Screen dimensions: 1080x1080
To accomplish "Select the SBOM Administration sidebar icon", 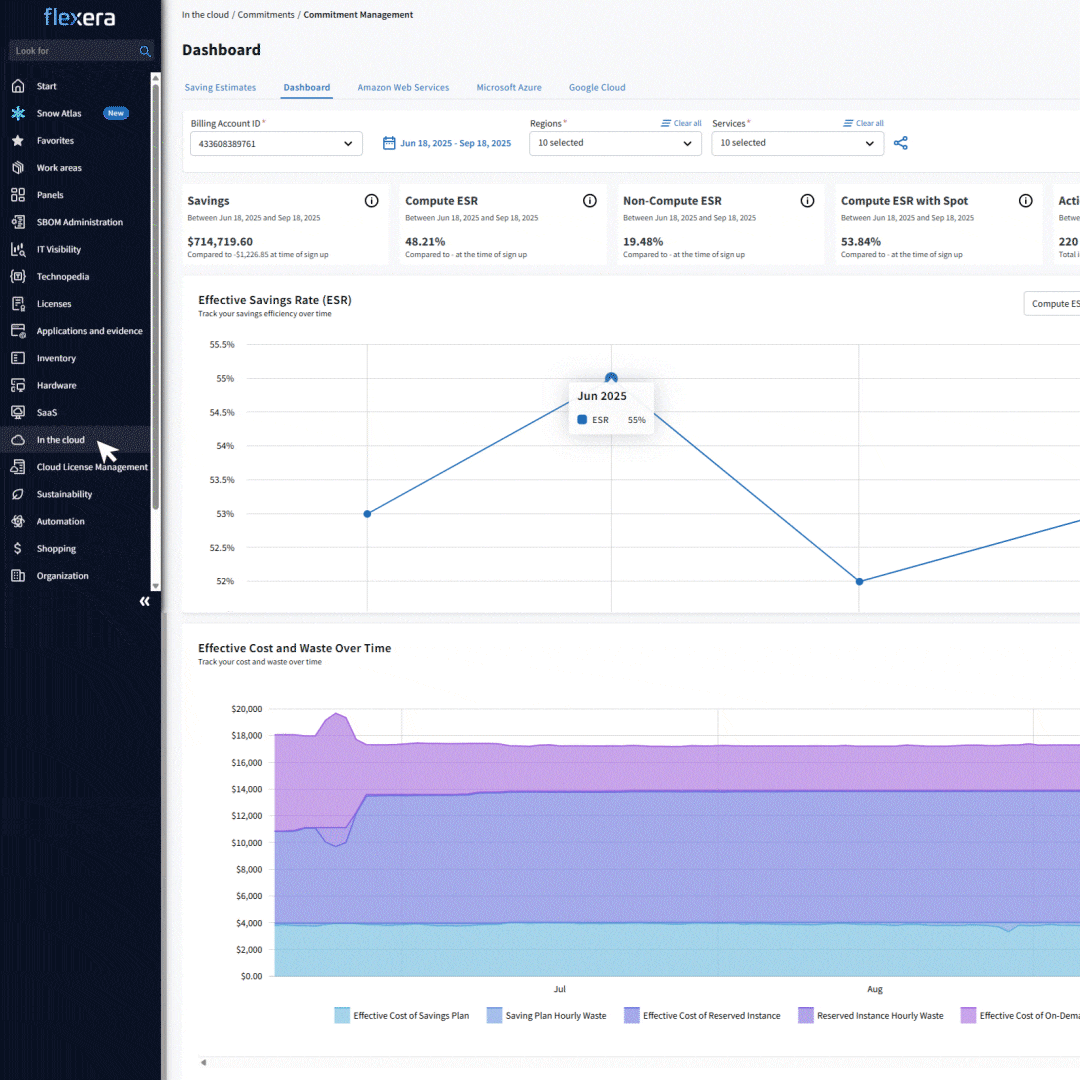I will pos(20,221).
